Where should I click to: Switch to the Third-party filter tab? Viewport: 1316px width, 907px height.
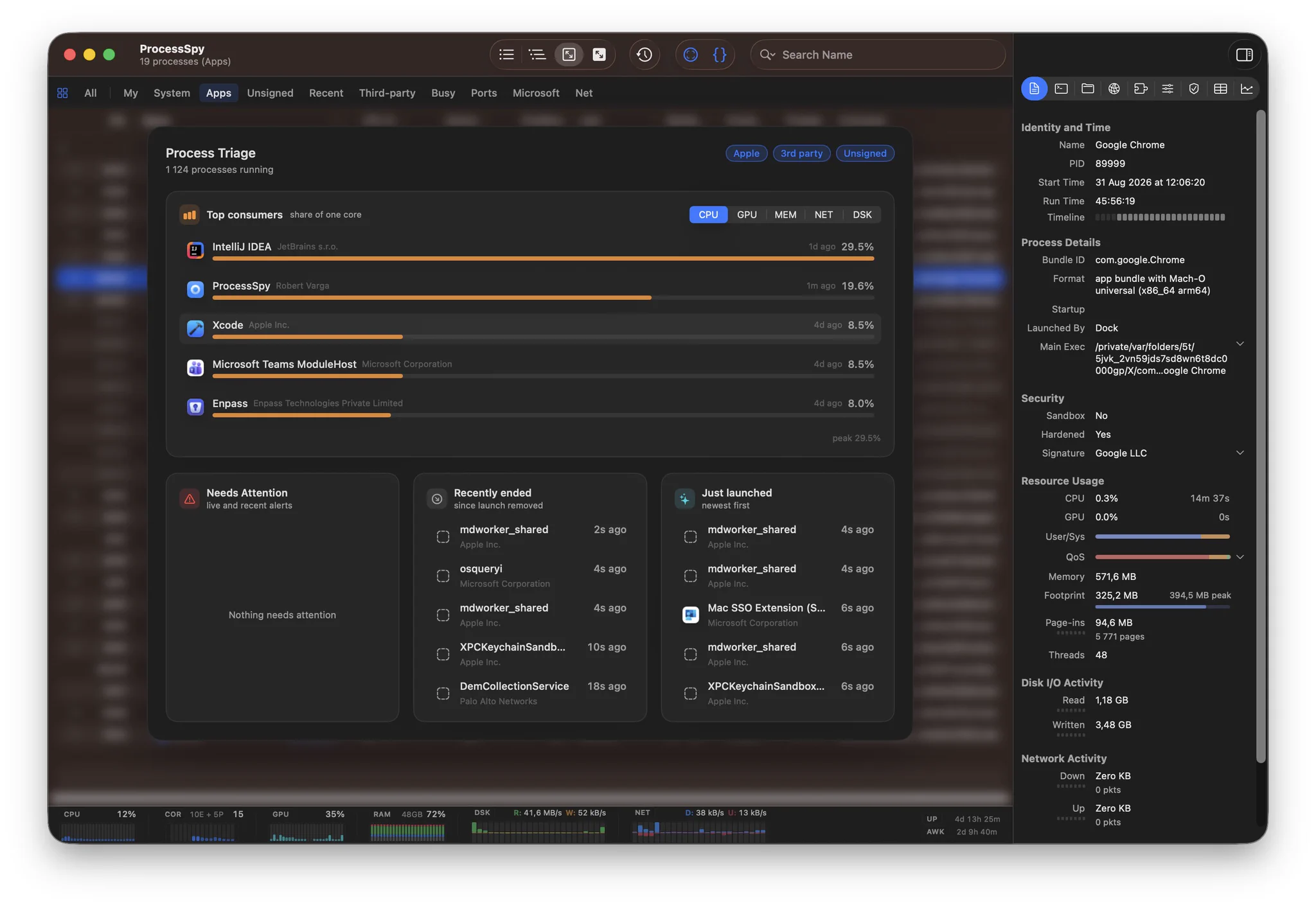tap(387, 93)
